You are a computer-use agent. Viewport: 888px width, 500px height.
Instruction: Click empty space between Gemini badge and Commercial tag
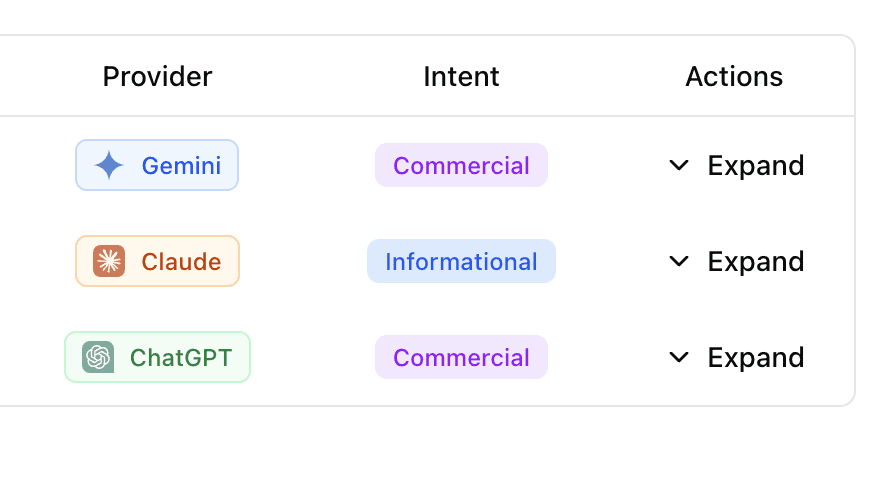[306, 165]
